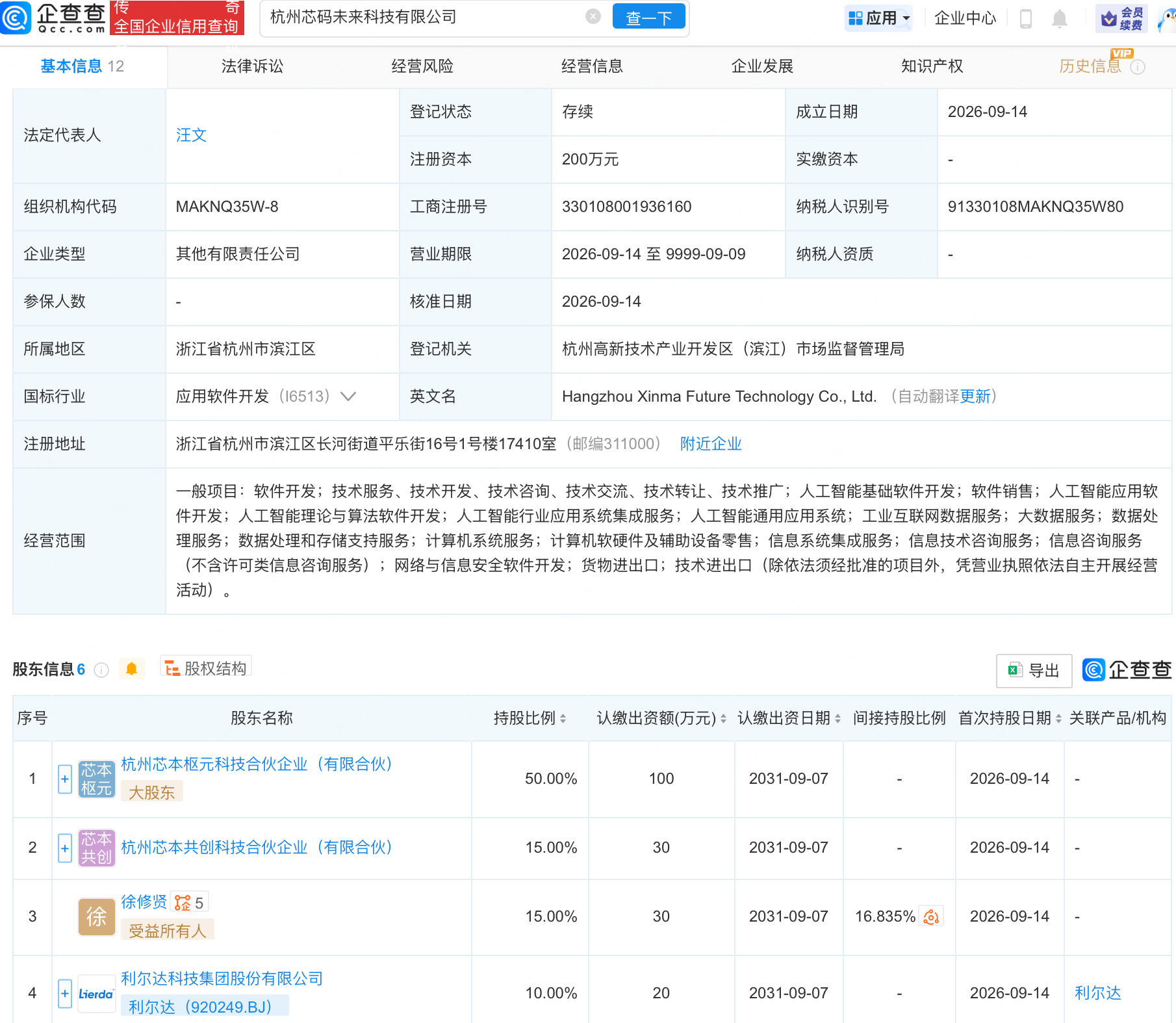This screenshot has width=1176, height=1023.
Task: Click the shareholder alert bell icon
Action: coord(131,669)
